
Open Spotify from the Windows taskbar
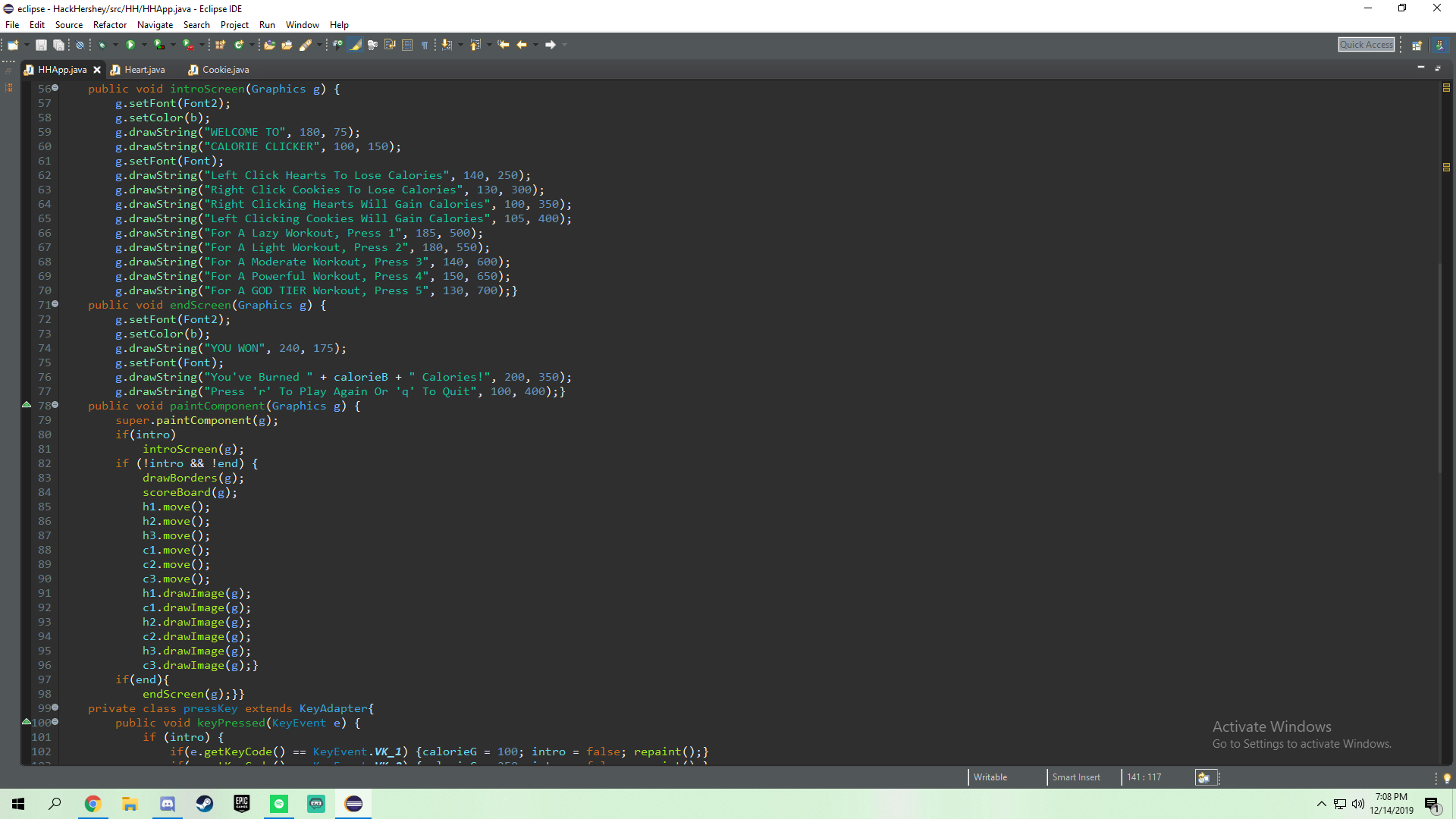click(x=279, y=804)
